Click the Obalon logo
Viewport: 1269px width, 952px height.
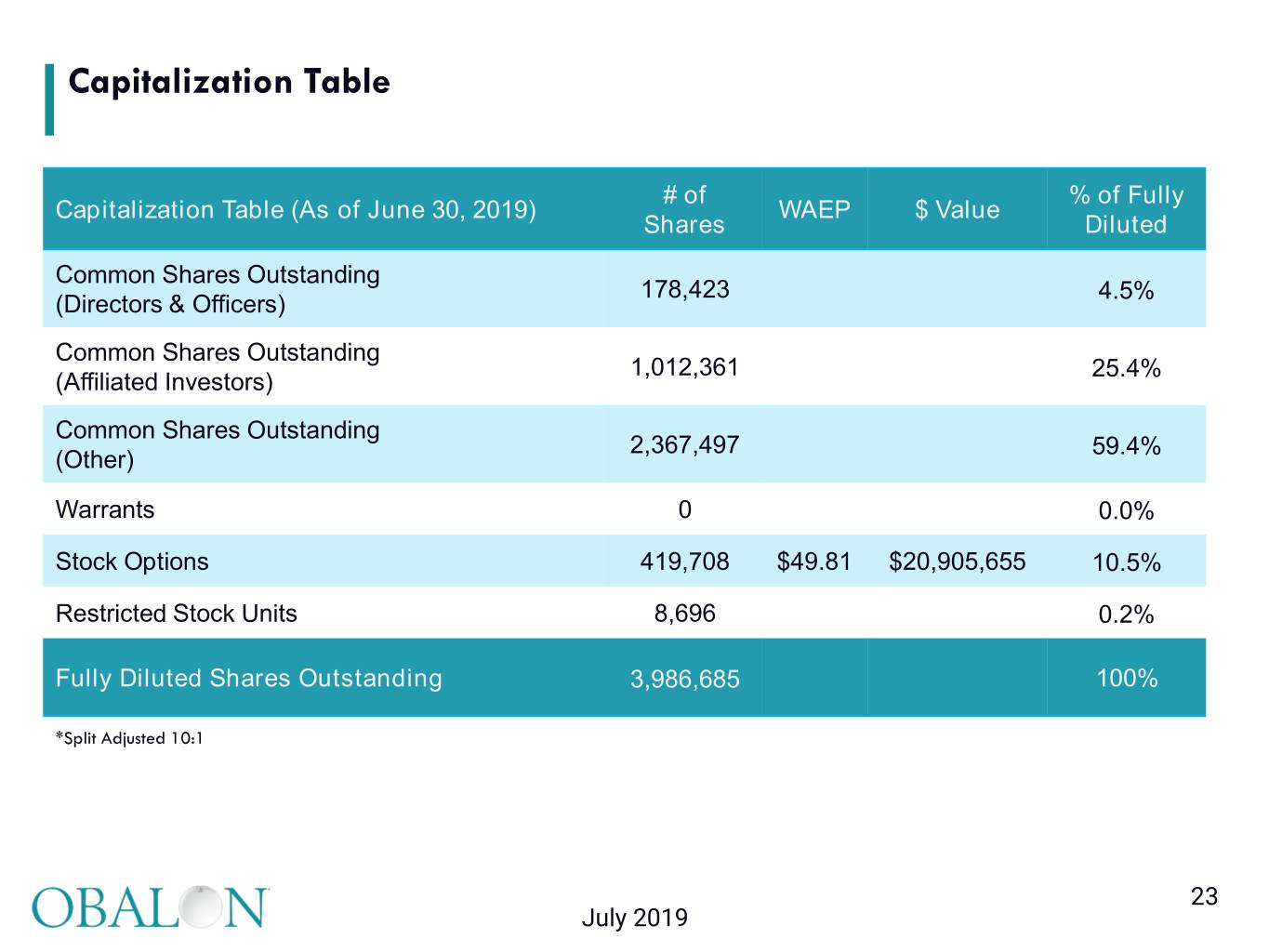[x=151, y=907]
